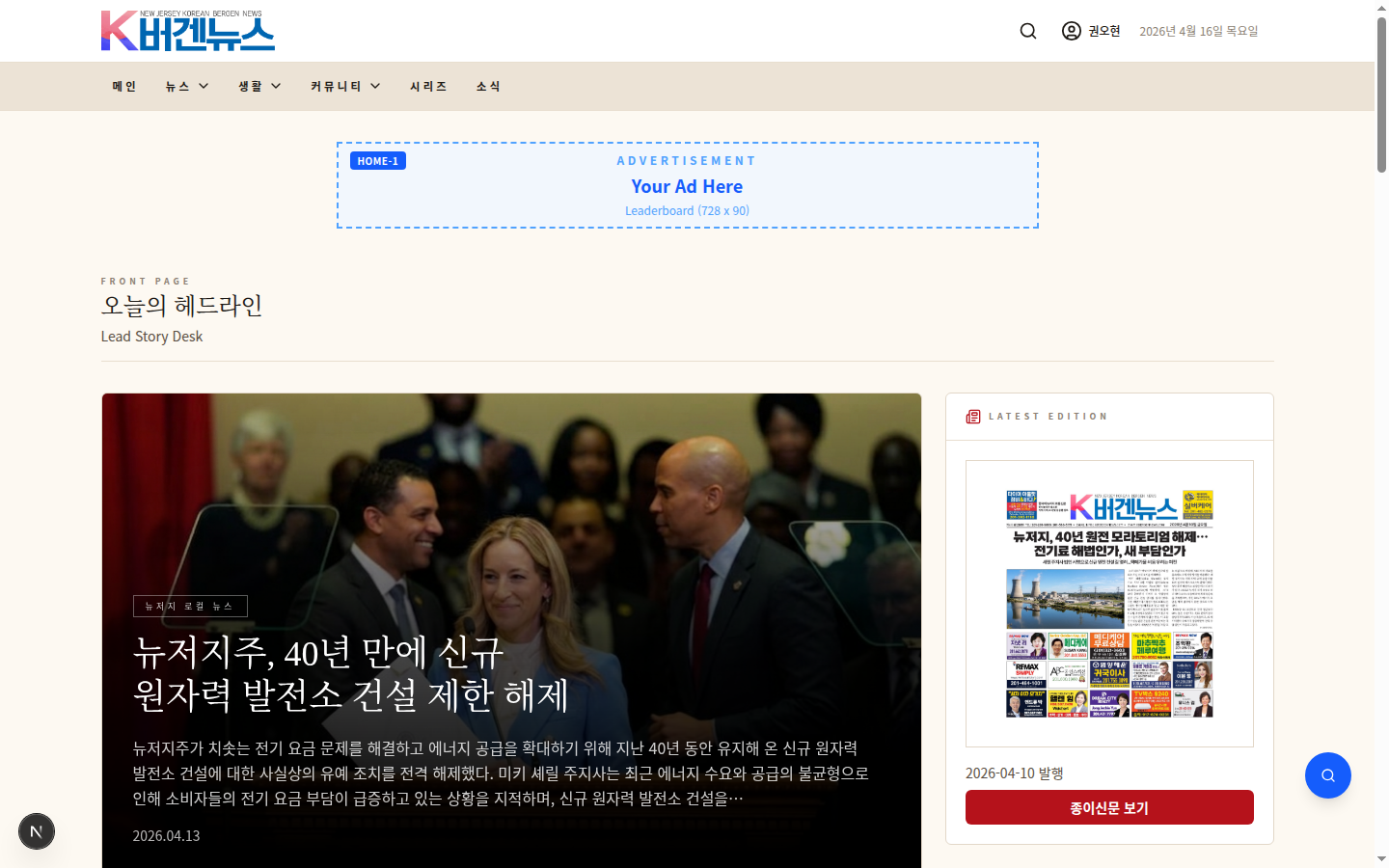The image size is (1389, 868).
Task: Open the latest newspaper edition thumbnail
Action: click(1109, 605)
